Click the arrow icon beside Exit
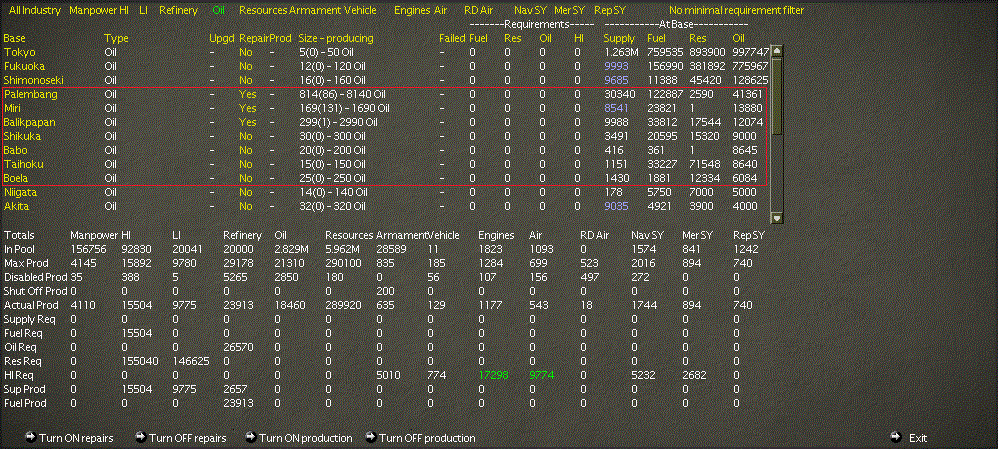The height and width of the screenshot is (449, 998). (896, 437)
